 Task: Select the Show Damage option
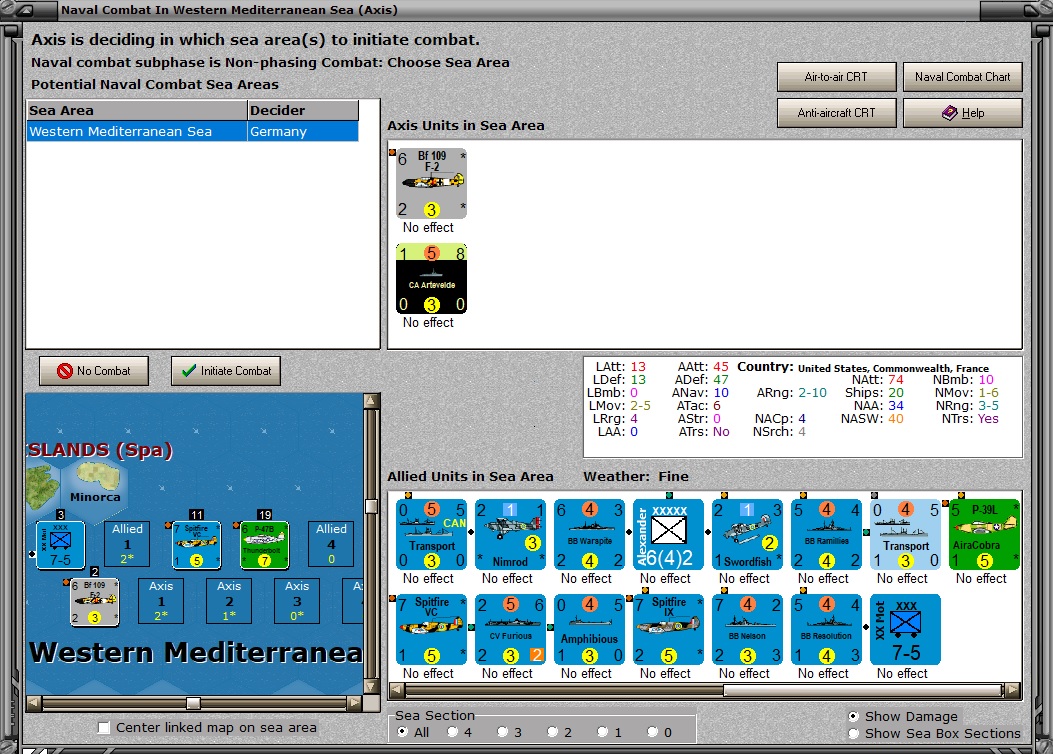(854, 716)
